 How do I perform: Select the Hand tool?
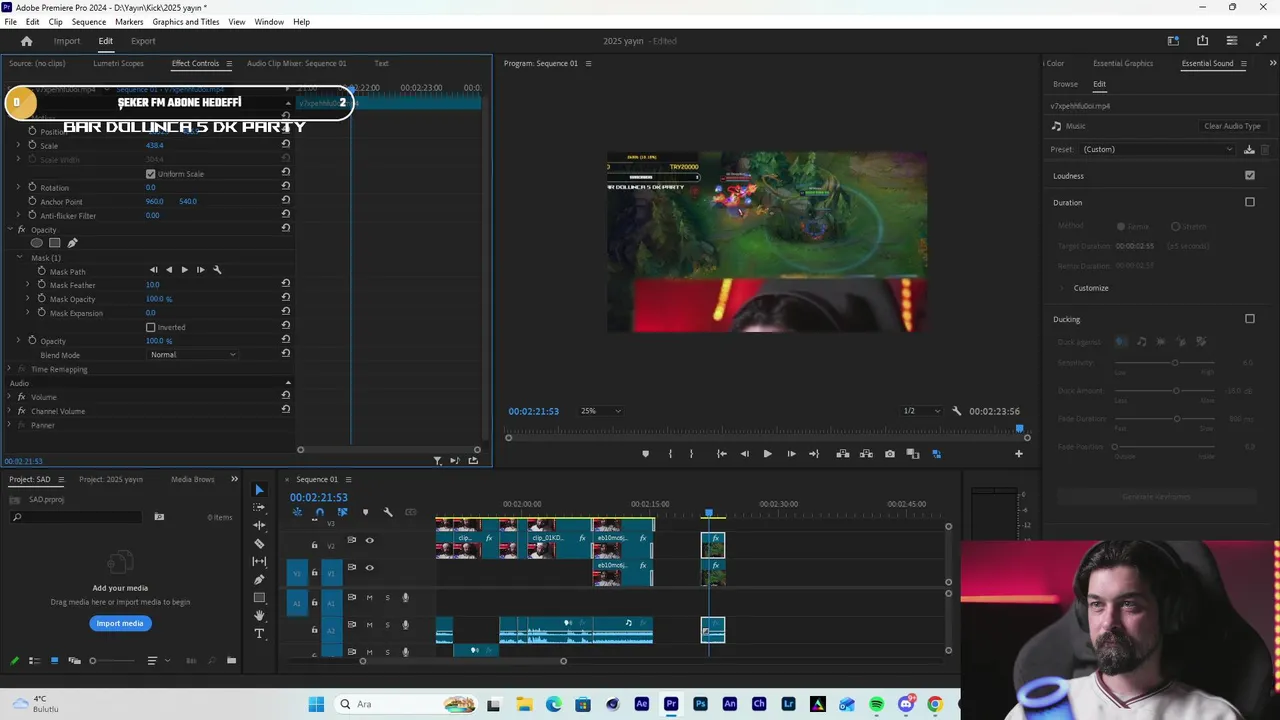(259, 615)
